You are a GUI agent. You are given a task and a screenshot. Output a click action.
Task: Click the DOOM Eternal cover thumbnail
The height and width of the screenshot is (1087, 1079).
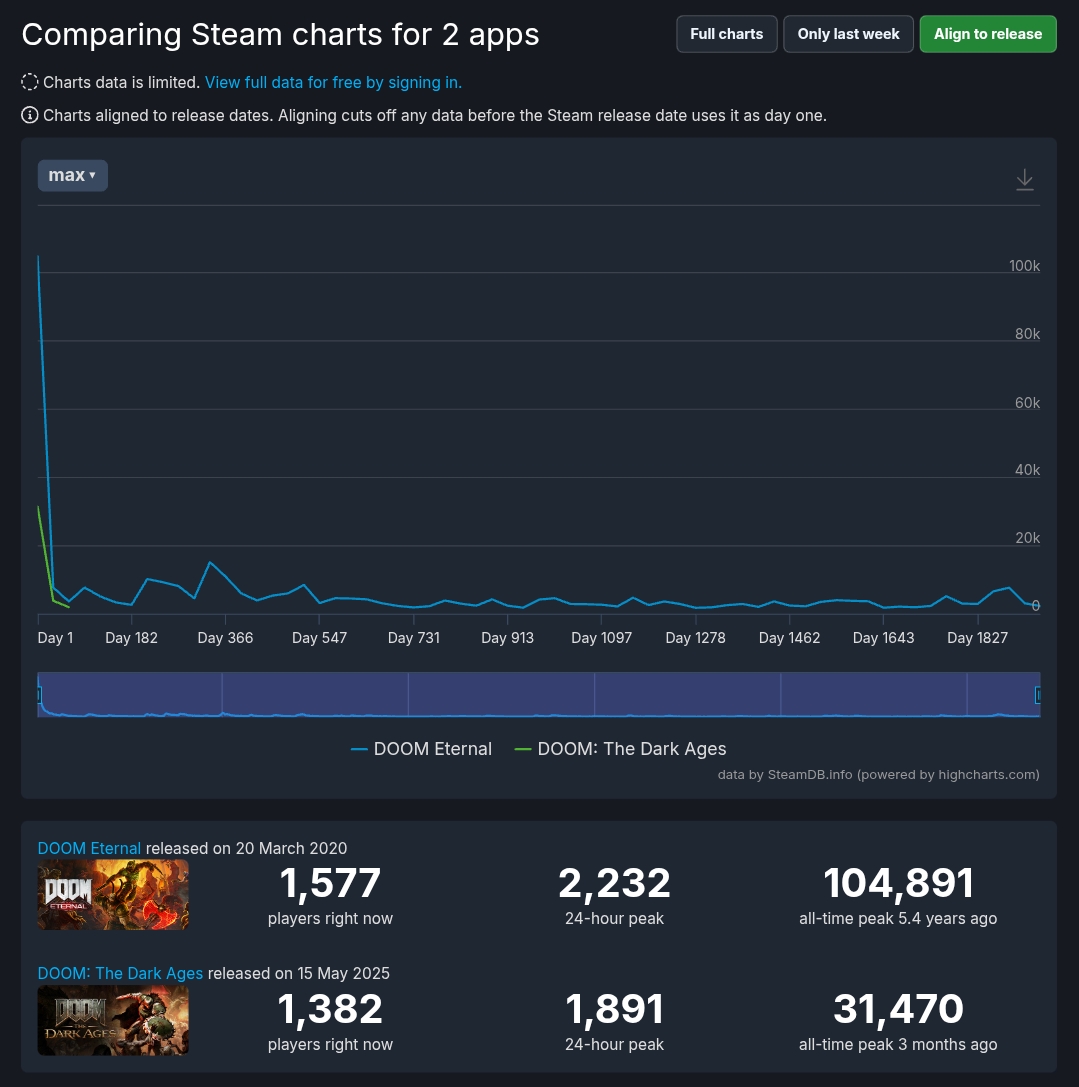point(113,894)
